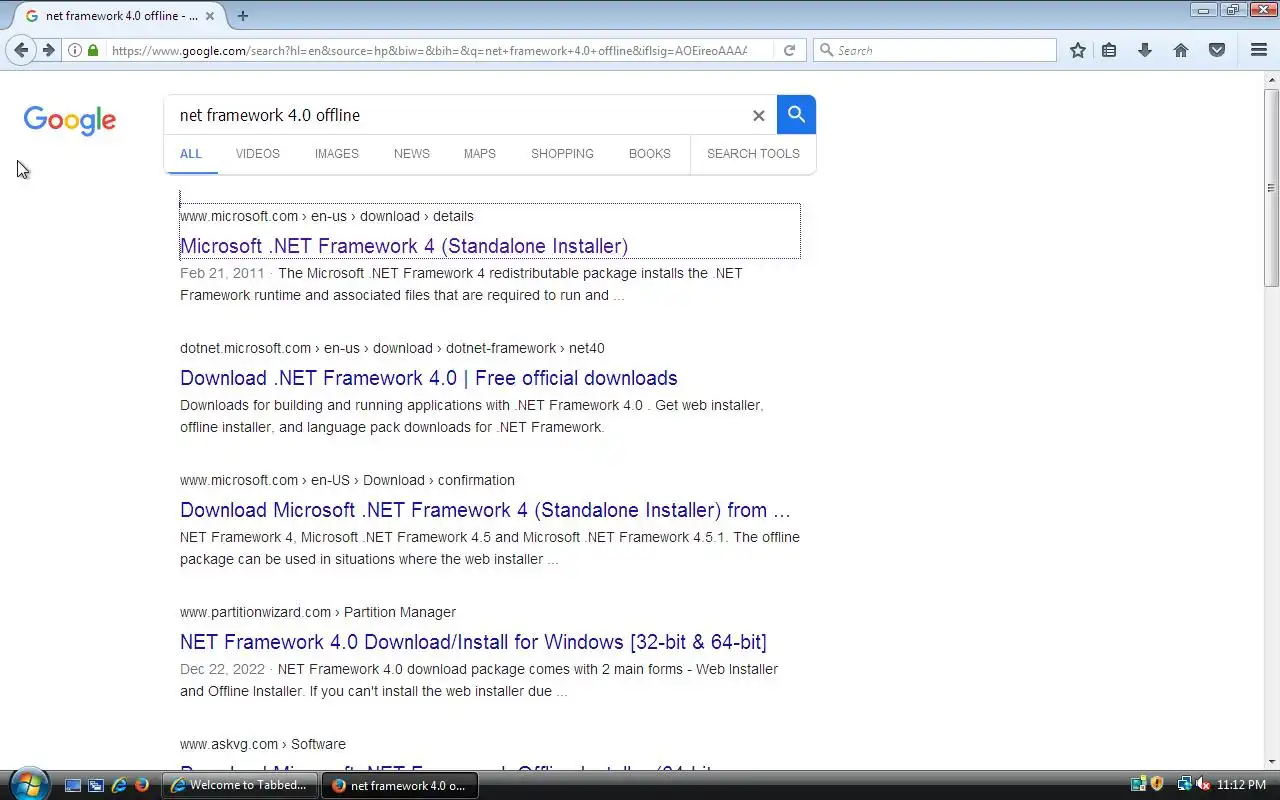The image size is (1280, 800).
Task: Open 'Download .NET Framework 4.0 | Free official downloads'
Action: (x=429, y=378)
